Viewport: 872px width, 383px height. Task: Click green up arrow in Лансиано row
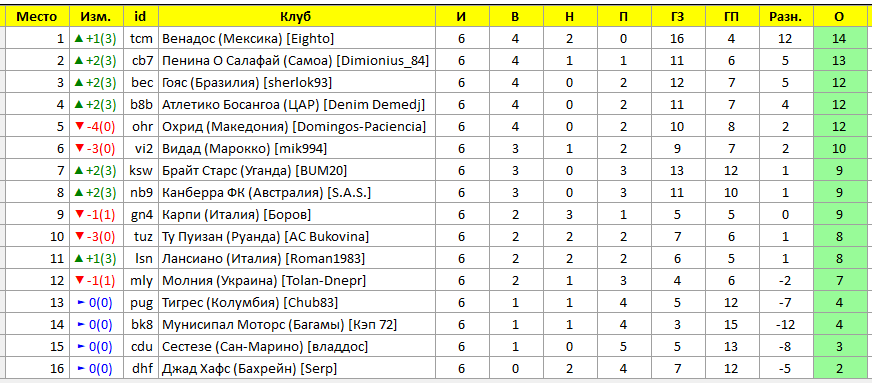(x=78, y=258)
